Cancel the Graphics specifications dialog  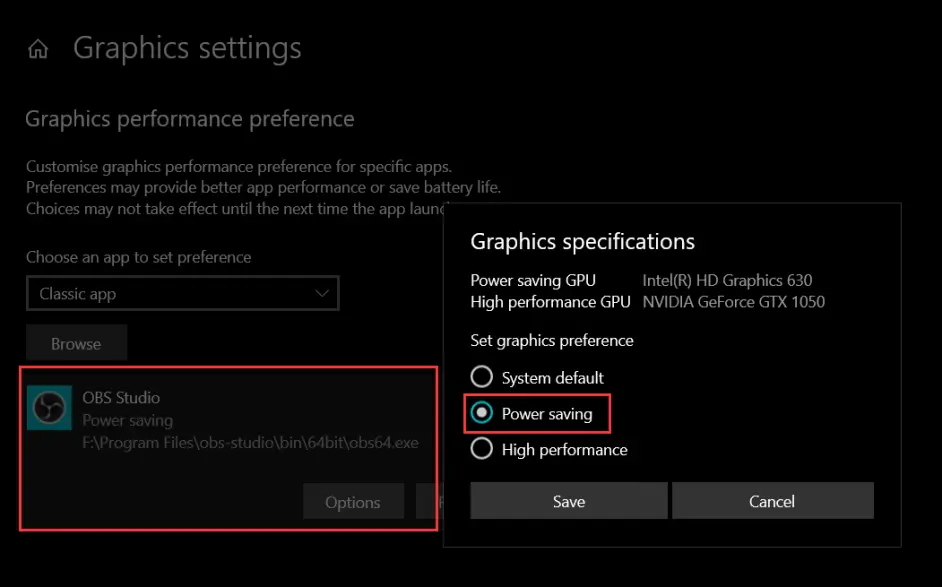[773, 500]
